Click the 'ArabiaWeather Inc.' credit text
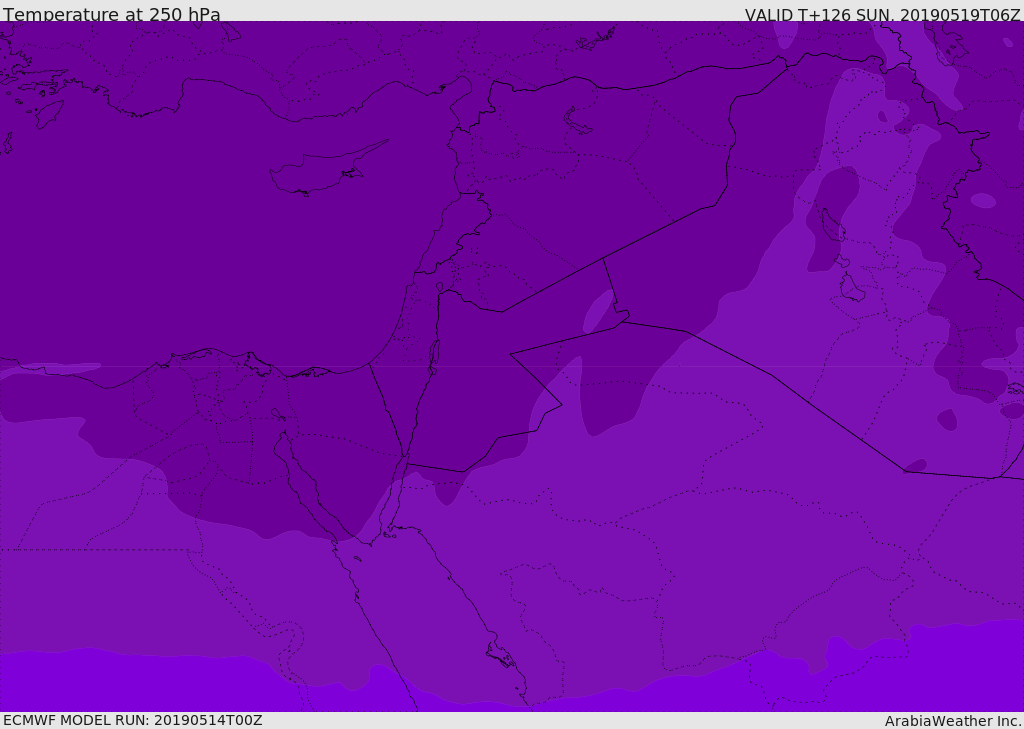Screen dimensions: 1024x729 tap(953, 721)
